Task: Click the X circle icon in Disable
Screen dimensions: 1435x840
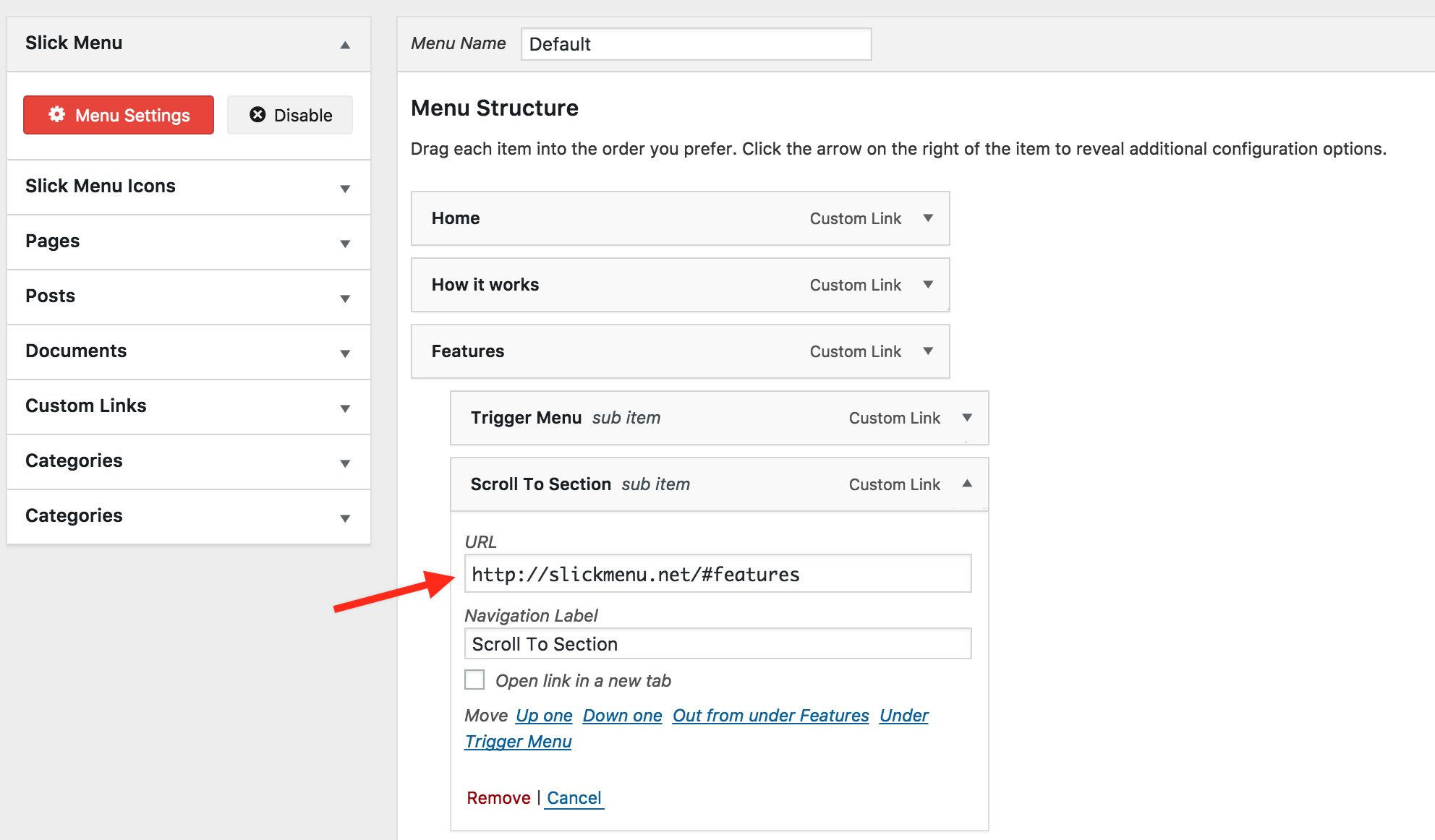Action: point(257,114)
